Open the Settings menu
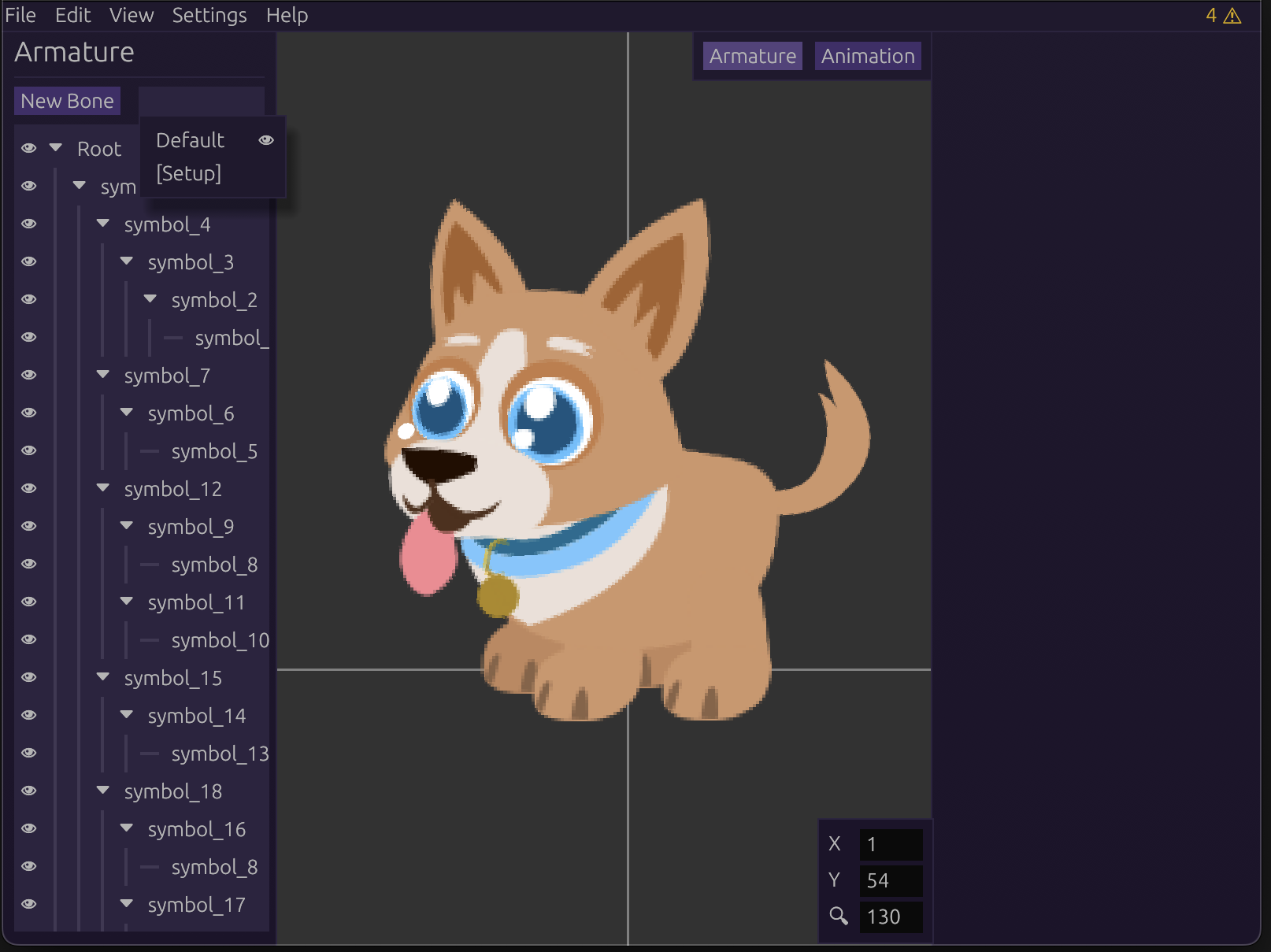The height and width of the screenshot is (952, 1271). click(209, 15)
